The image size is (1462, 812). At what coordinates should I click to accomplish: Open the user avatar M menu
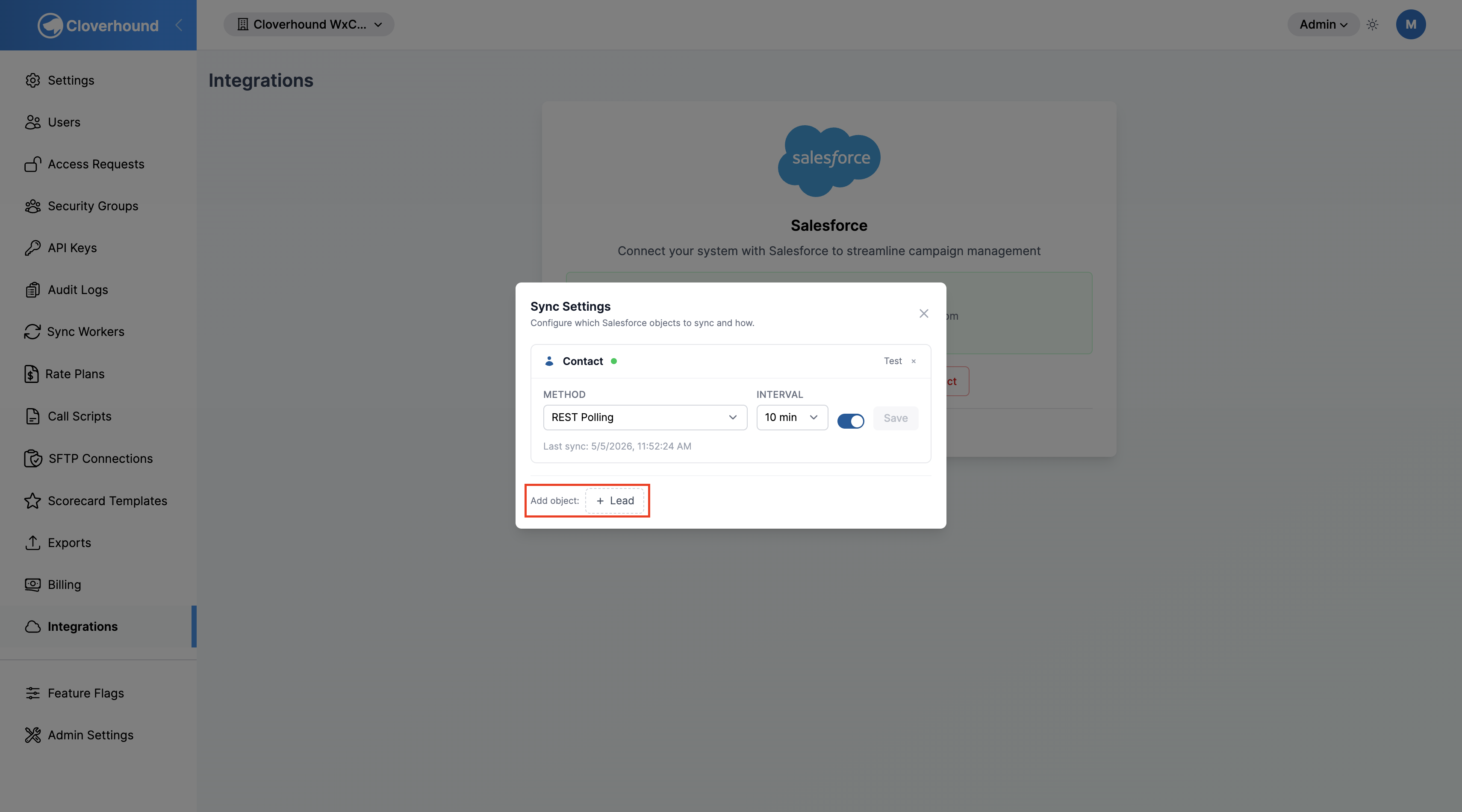point(1411,24)
